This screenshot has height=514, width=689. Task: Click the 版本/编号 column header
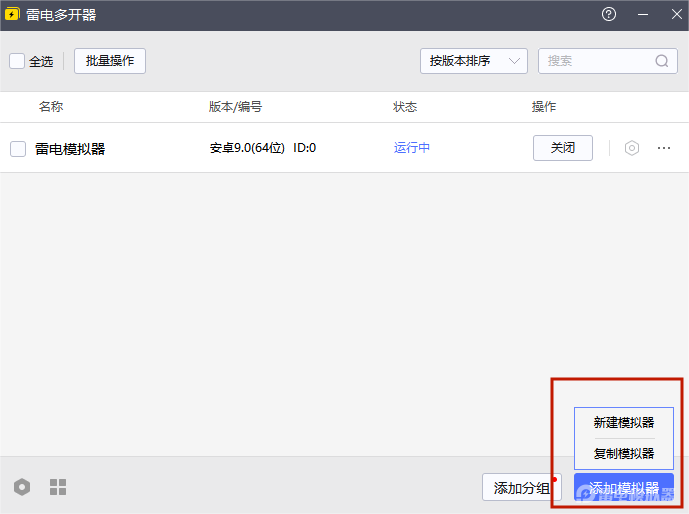point(236,107)
